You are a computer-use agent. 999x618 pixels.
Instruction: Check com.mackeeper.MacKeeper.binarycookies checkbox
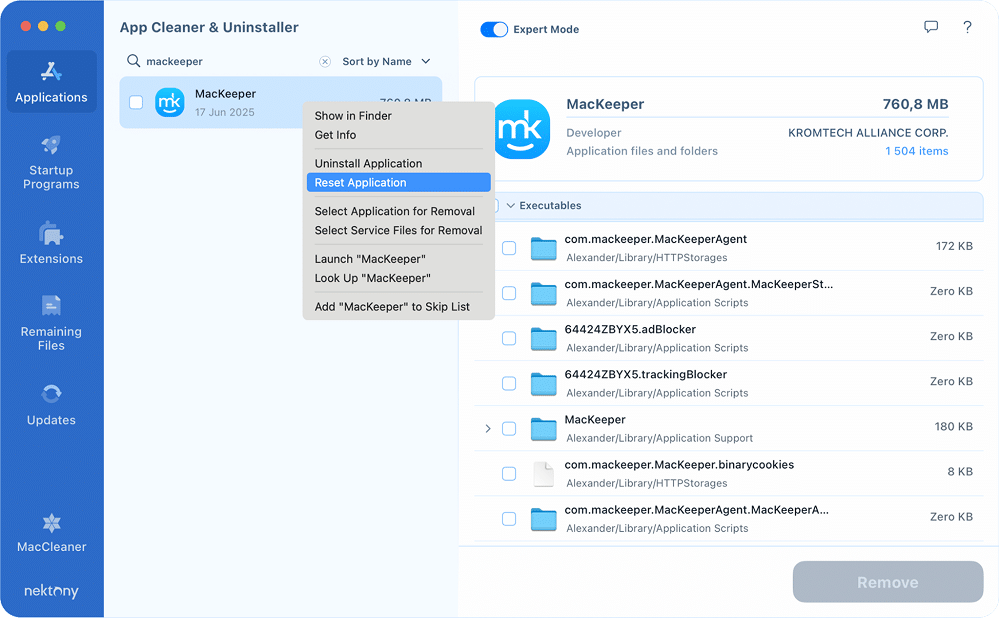(509, 474)
